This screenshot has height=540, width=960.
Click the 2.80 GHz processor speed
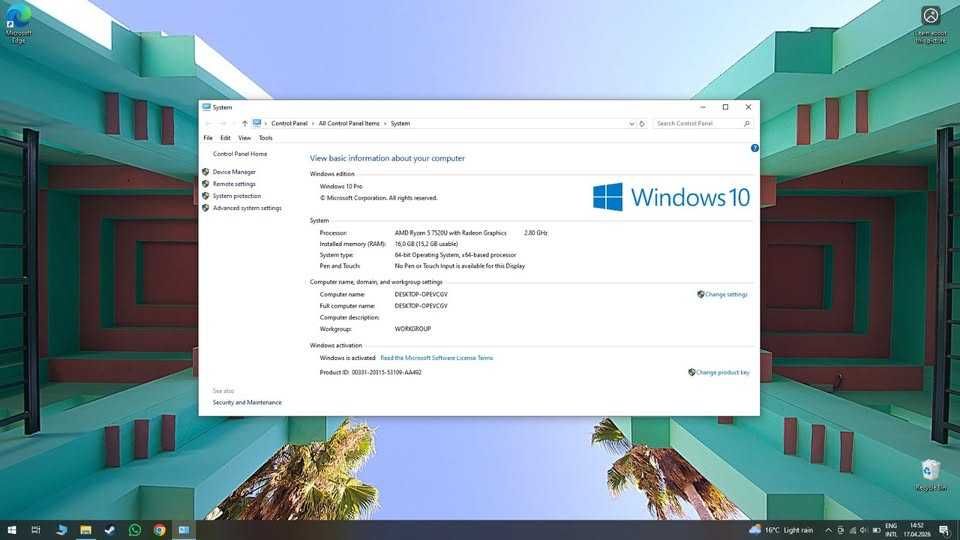point(536,233)
